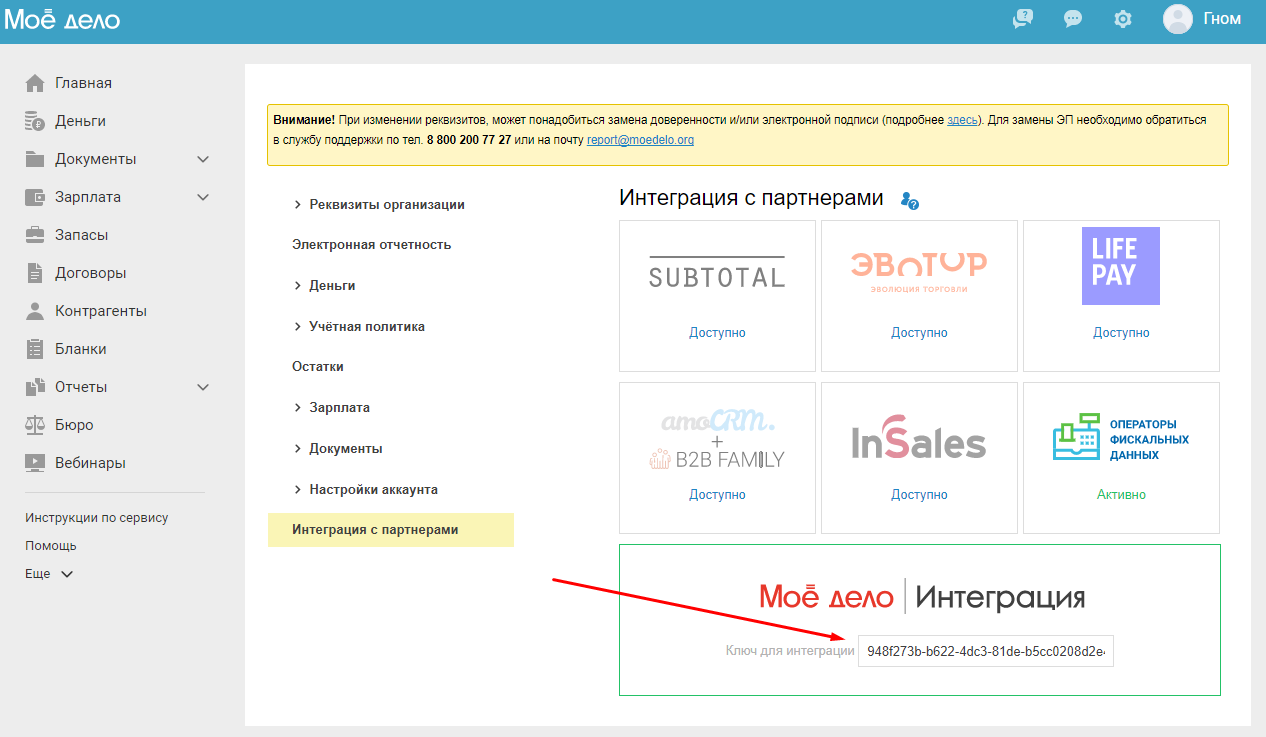Click the Документы folder icon in the sidebar
The image size is (1266, 737).
pos(35,159)
